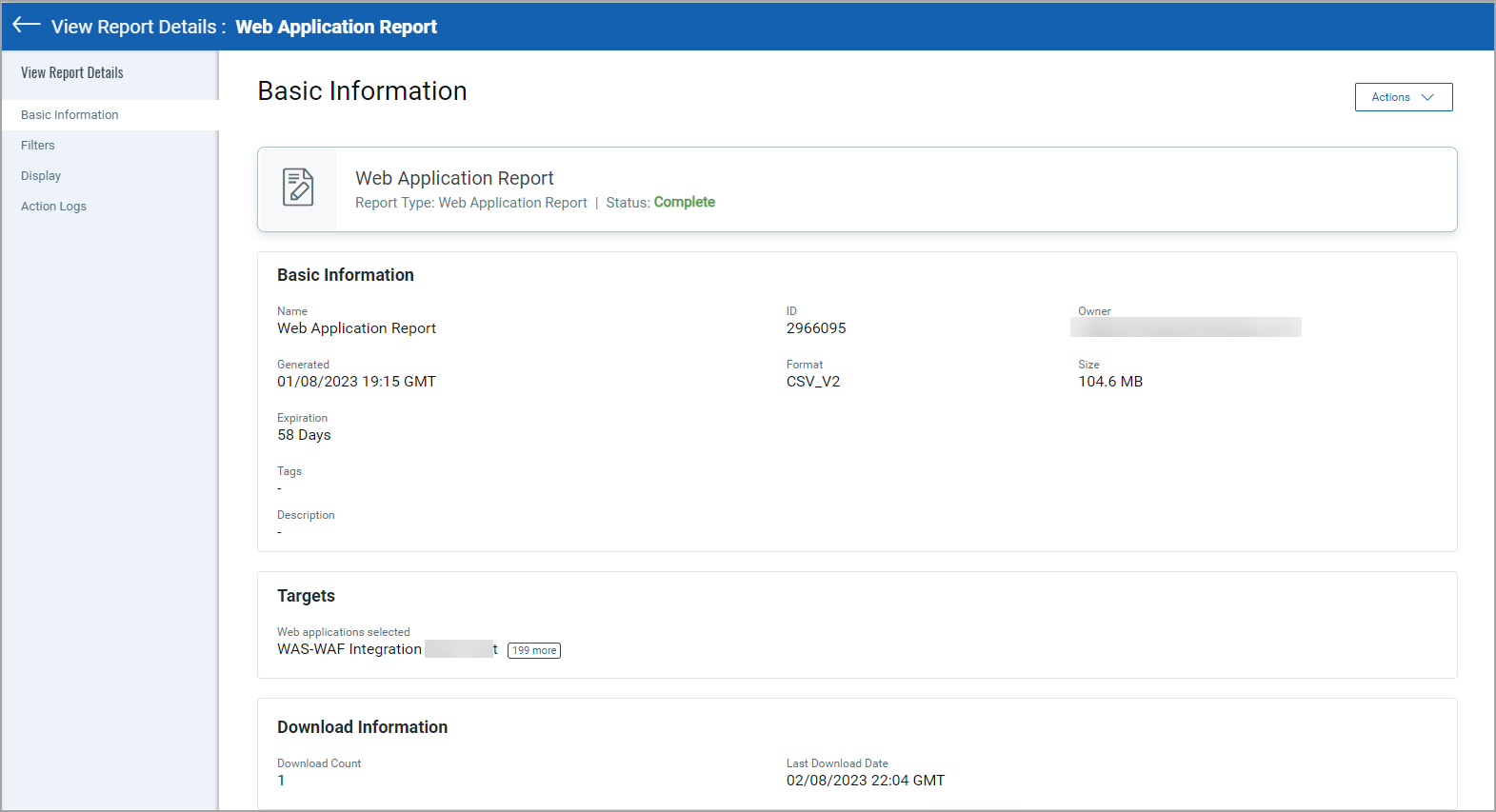Viewport: 1496px width, 812px height.
Task: Expand the 199 more web applications badge
Action: 534,650
